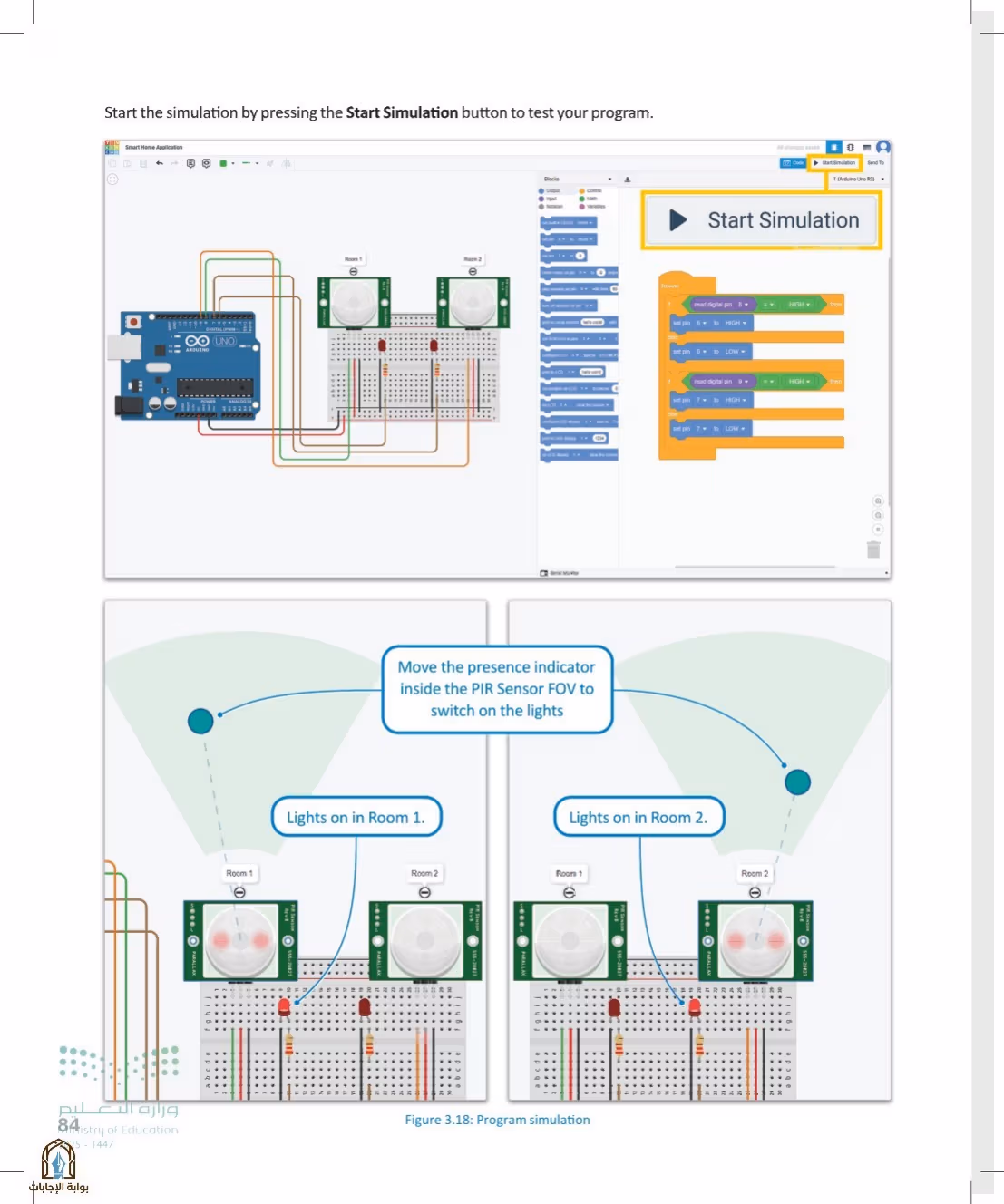Open the Blocks edit-mode dropdown
The height and width of the screenshot is (1204, 1004).
(x=578, y=179)
